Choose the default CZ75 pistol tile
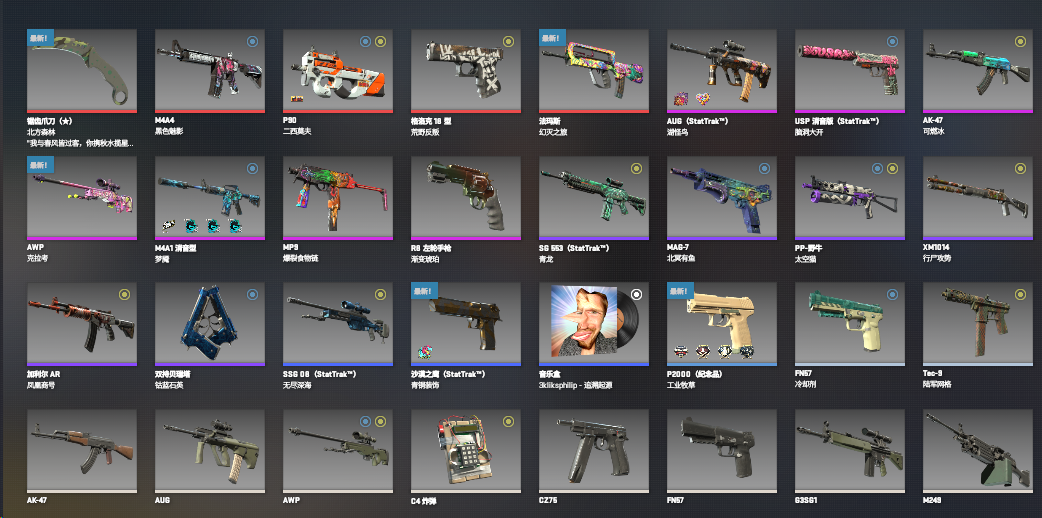 click(593, 451)
